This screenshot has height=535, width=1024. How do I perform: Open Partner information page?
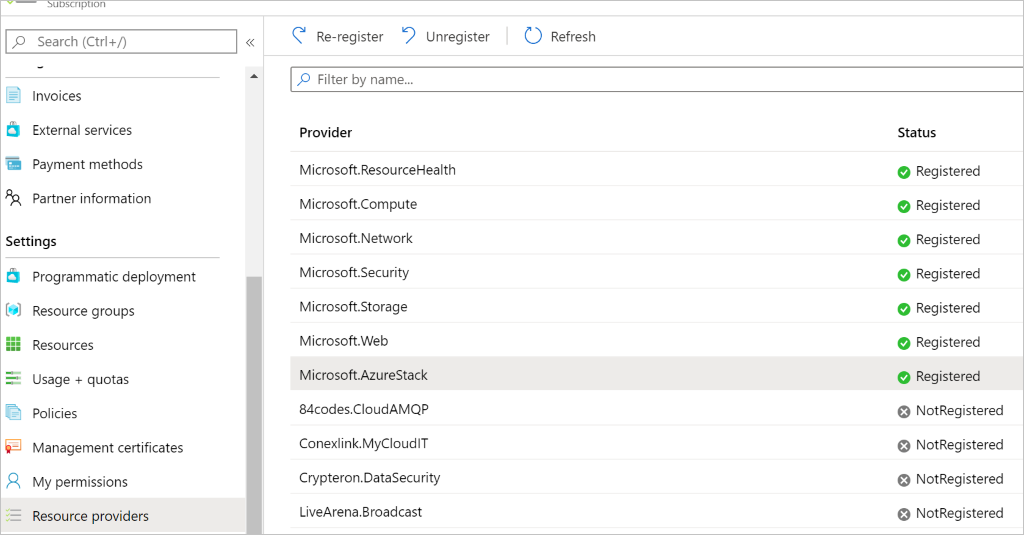[x=91, y=199]
